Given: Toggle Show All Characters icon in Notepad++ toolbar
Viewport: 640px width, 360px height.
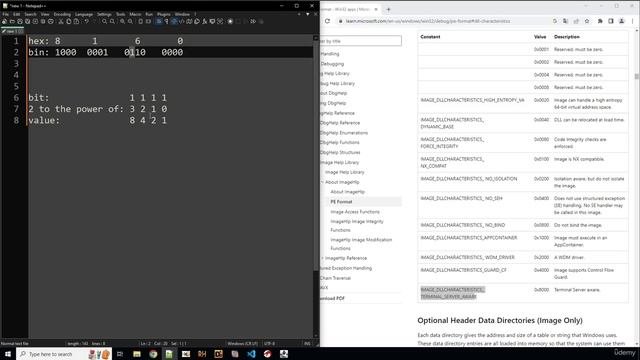Looking at the screenshot, I should [166, 22].
